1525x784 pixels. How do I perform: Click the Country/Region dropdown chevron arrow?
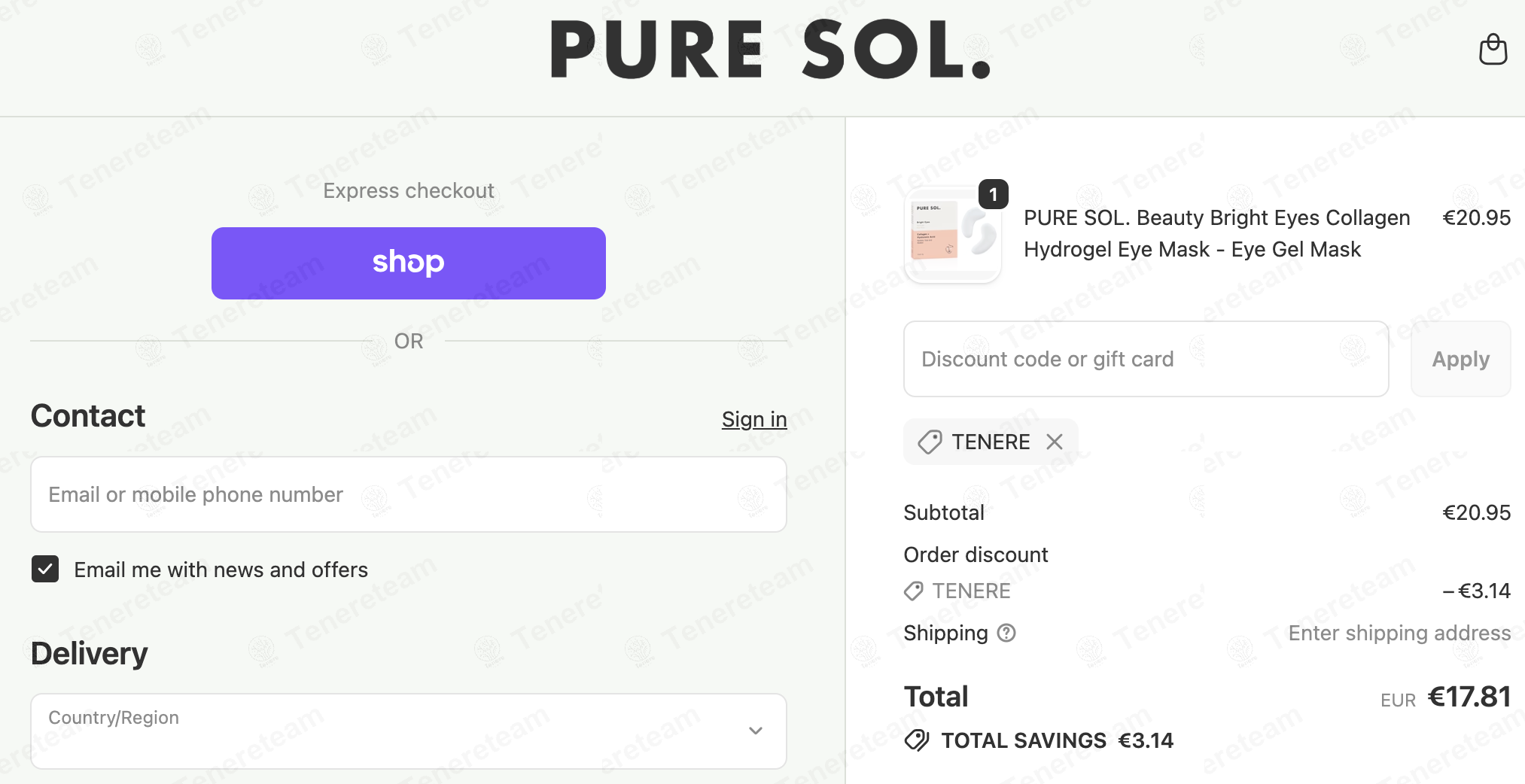(x=756, y=731)
